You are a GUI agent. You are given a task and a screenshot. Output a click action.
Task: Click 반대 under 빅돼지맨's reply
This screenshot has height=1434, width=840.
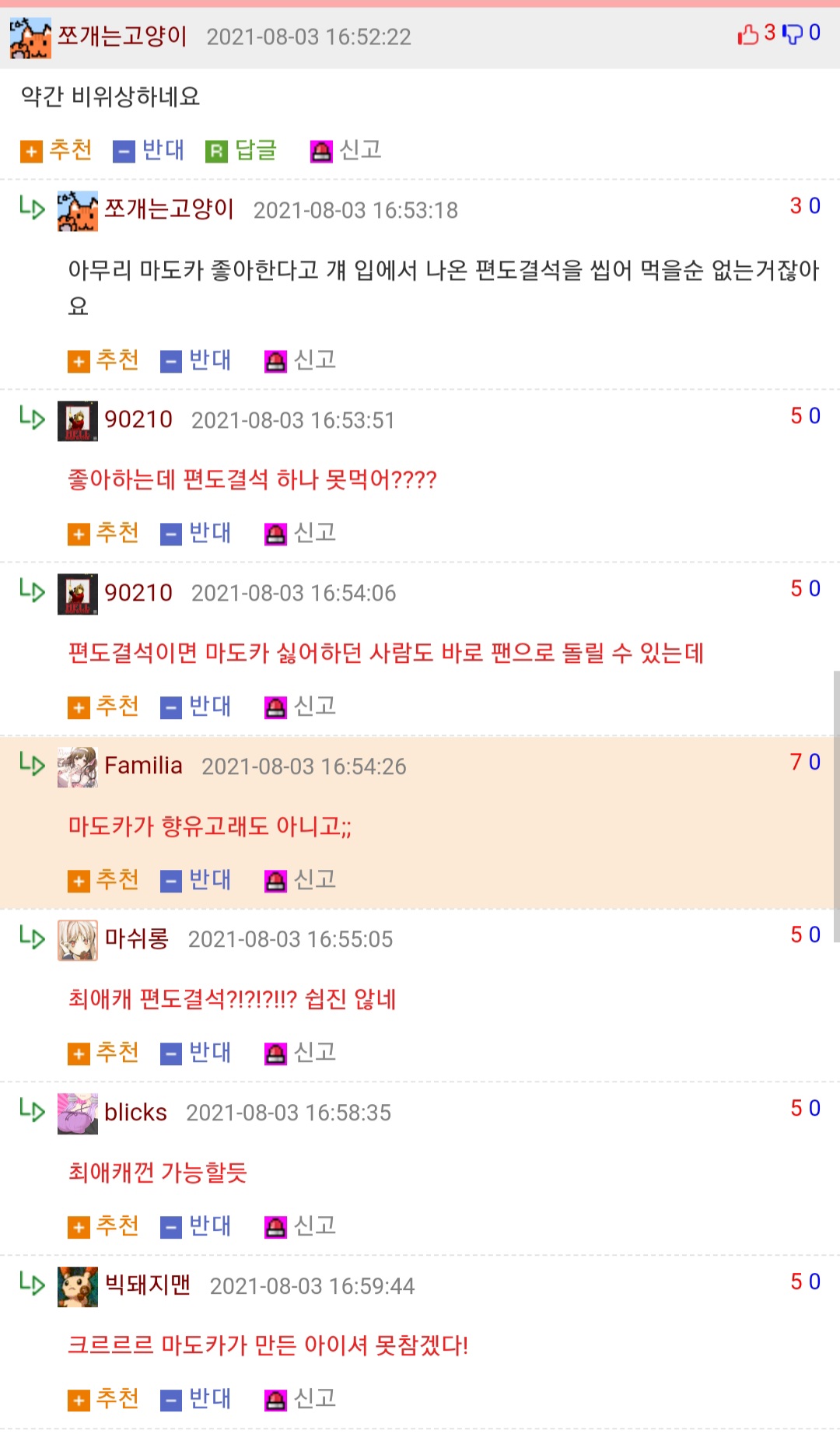tap(196, 1398)
